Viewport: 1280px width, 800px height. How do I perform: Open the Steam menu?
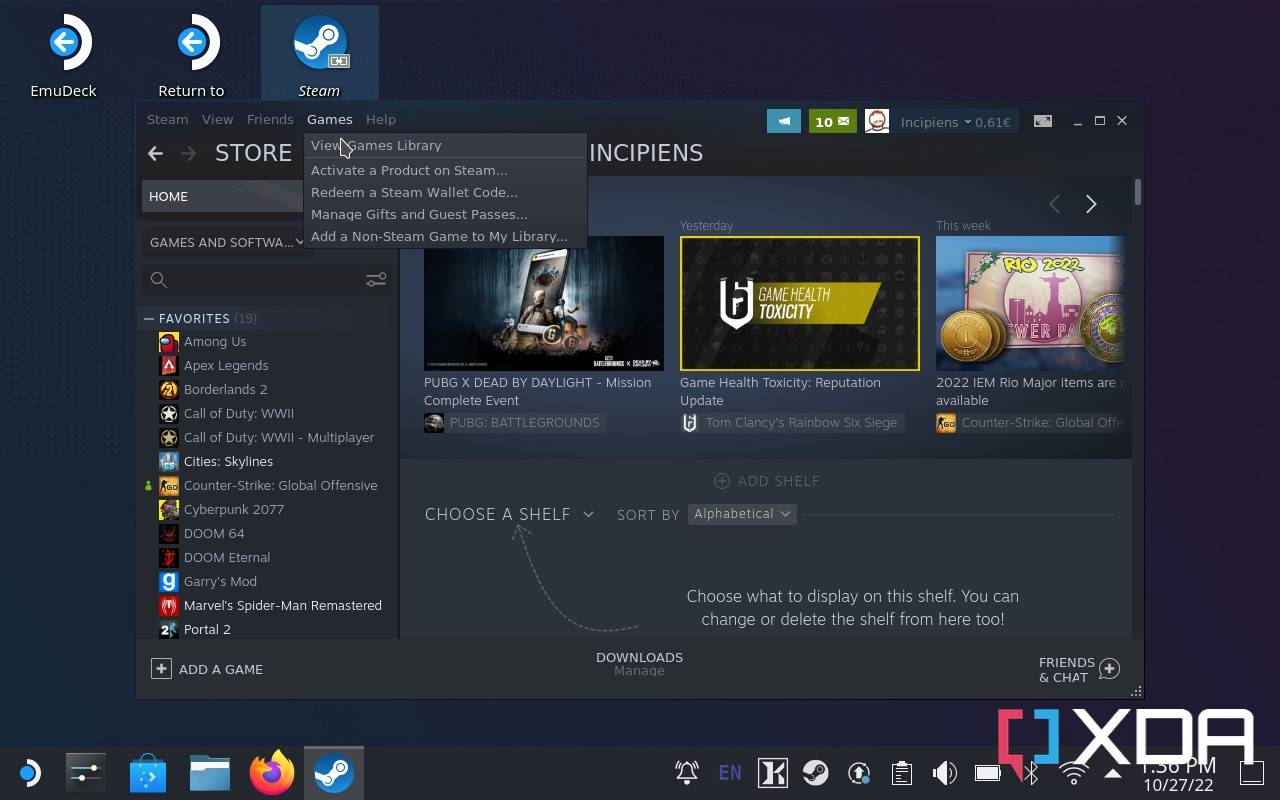pos(167,119)
